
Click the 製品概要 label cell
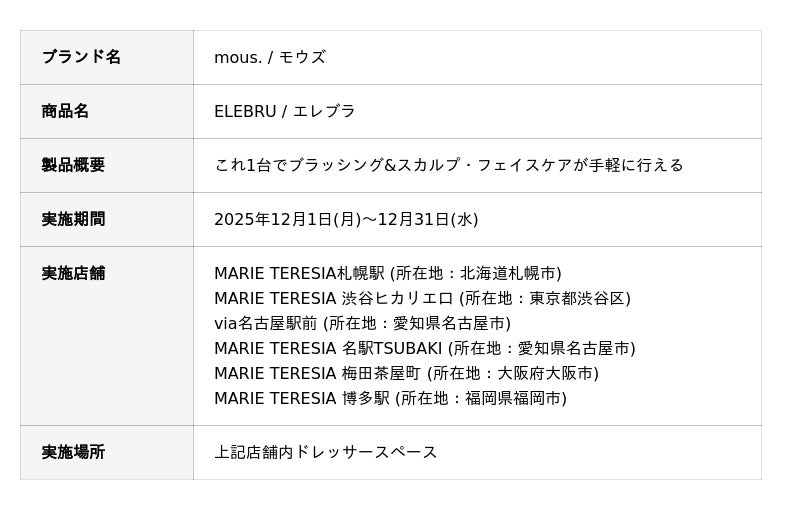pos(73,165)
